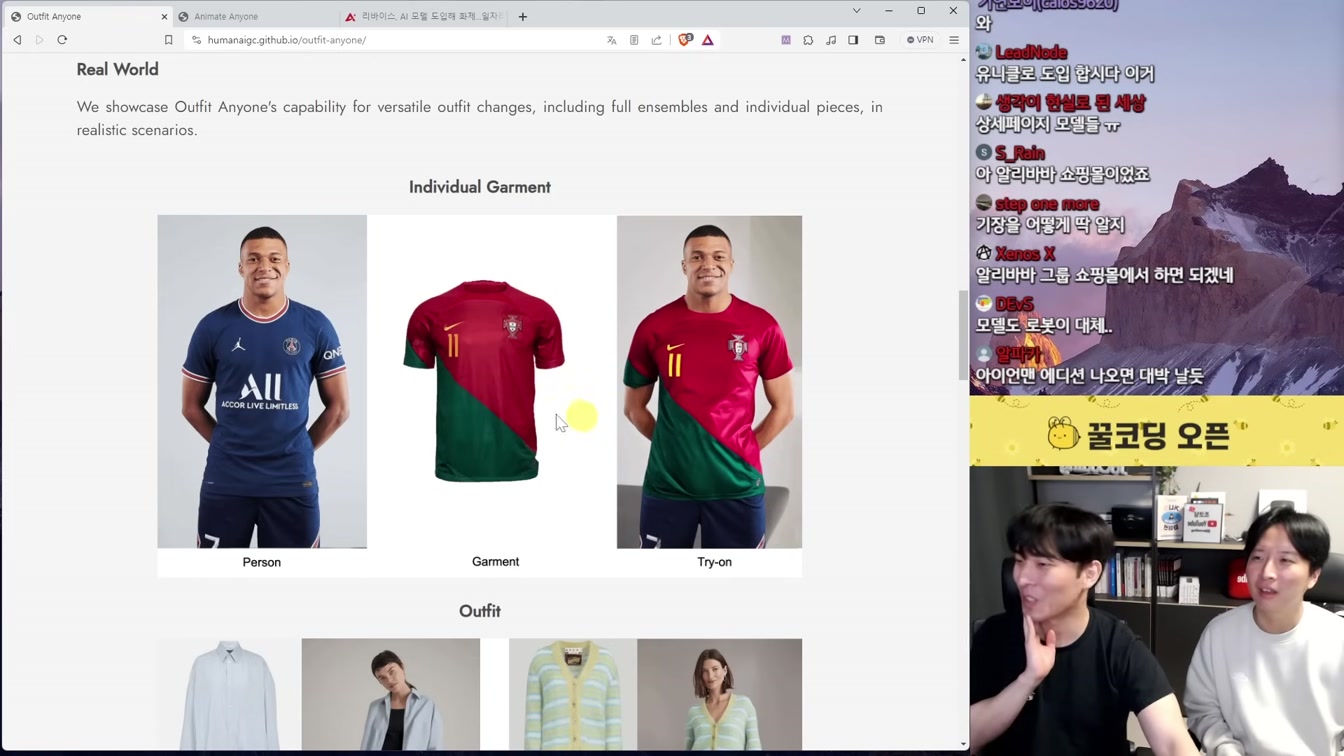1344x756 pixels.
Task: Click chat username Xenos X
Action: 1024,254
